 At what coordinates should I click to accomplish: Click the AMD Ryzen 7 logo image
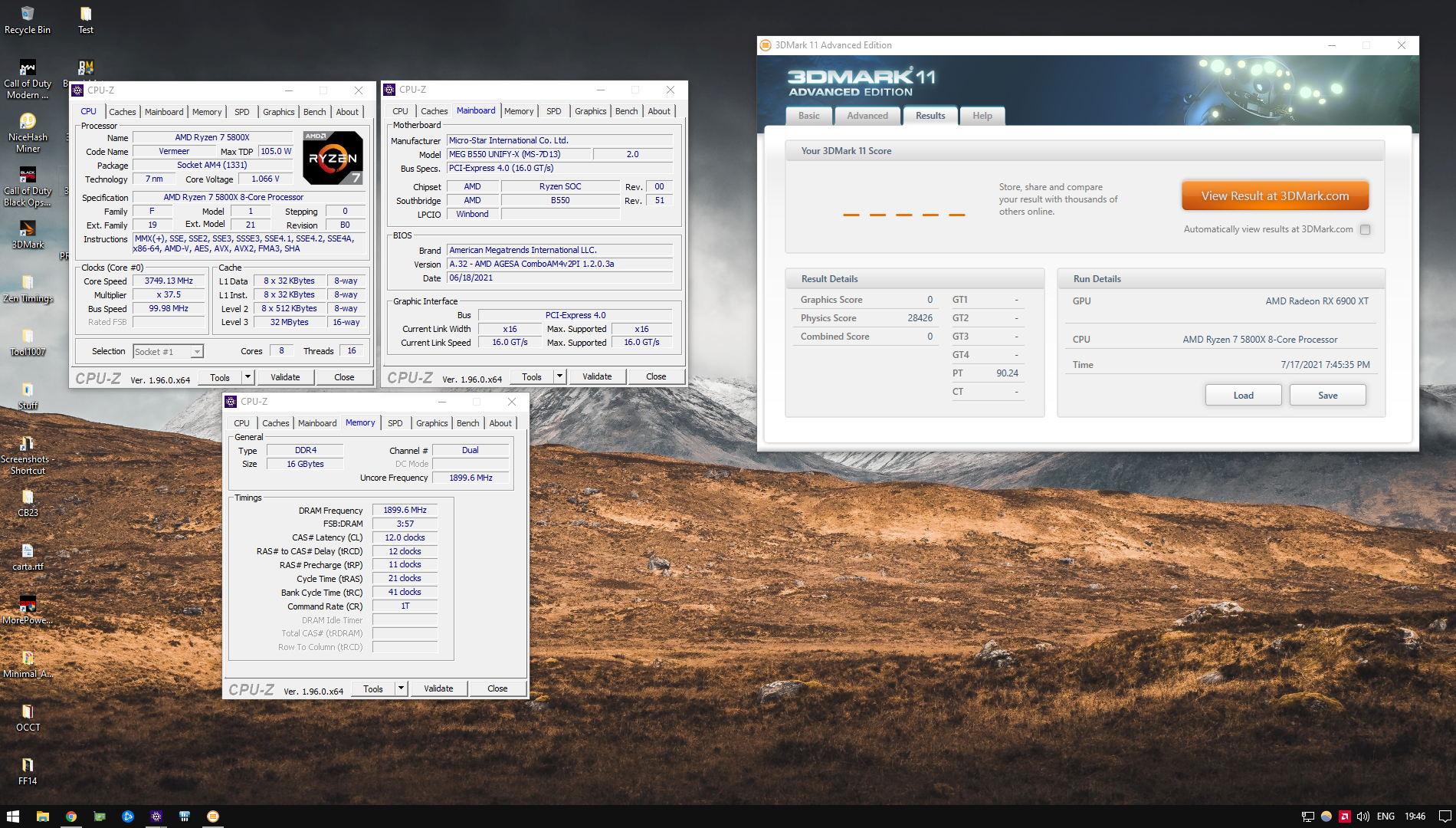[333, 158]
